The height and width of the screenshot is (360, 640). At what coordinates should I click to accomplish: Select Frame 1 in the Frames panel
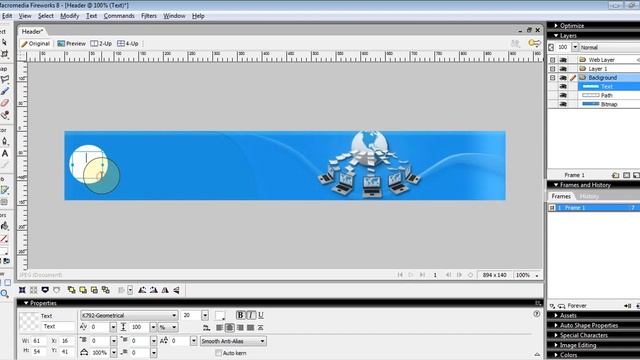click(x=594, y=208)
